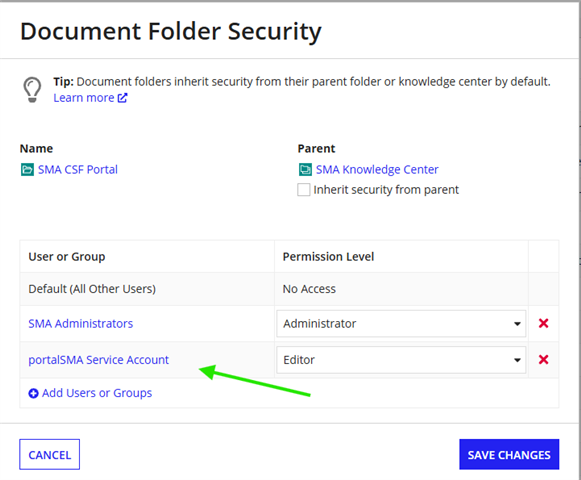The width and height of the screenshot is (581, 480).
Task: Enable Inherit security from parent checkbox
Action: click(x=303, y=190)
